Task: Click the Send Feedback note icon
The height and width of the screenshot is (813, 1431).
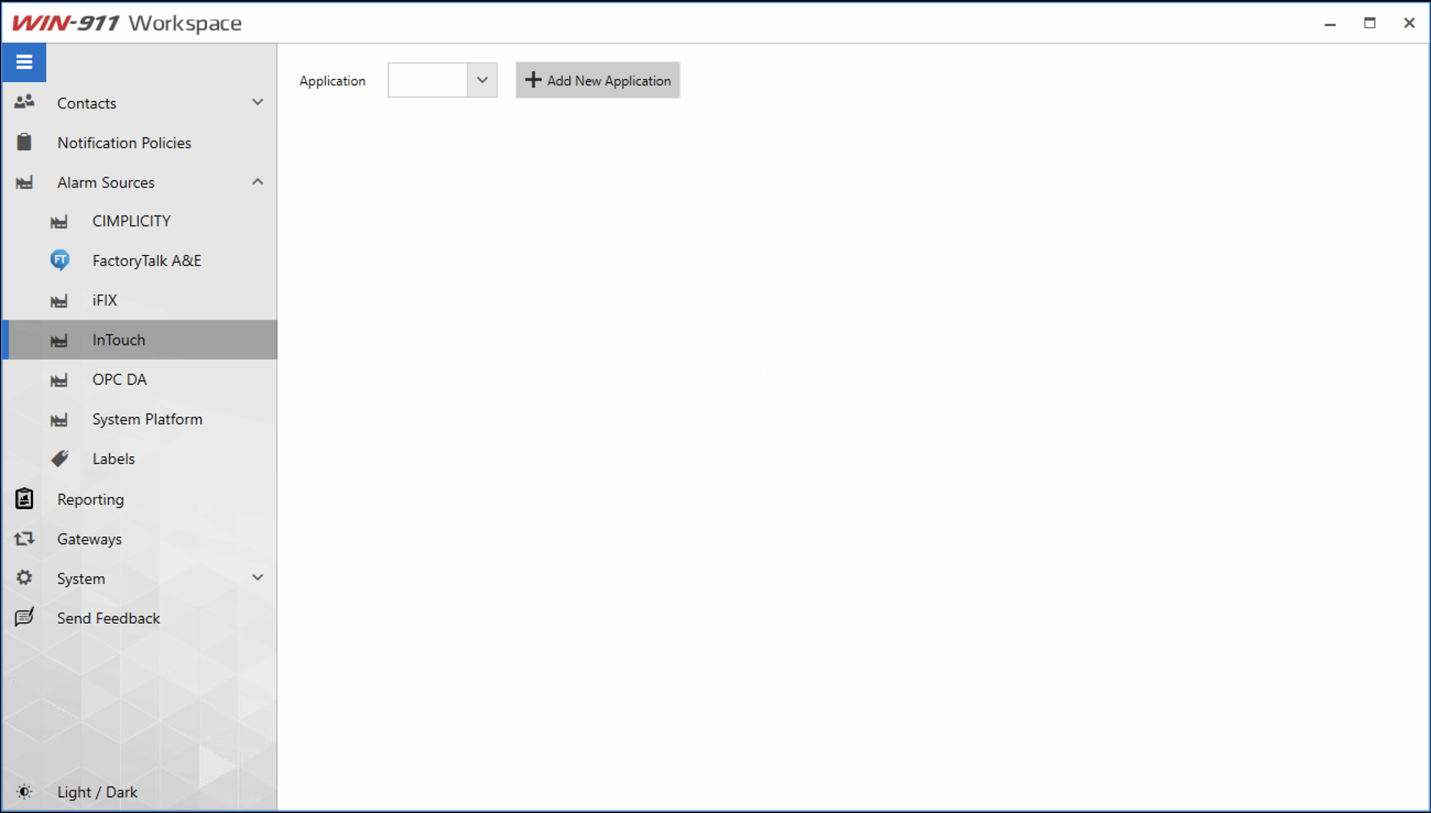Action: [24, 617]
